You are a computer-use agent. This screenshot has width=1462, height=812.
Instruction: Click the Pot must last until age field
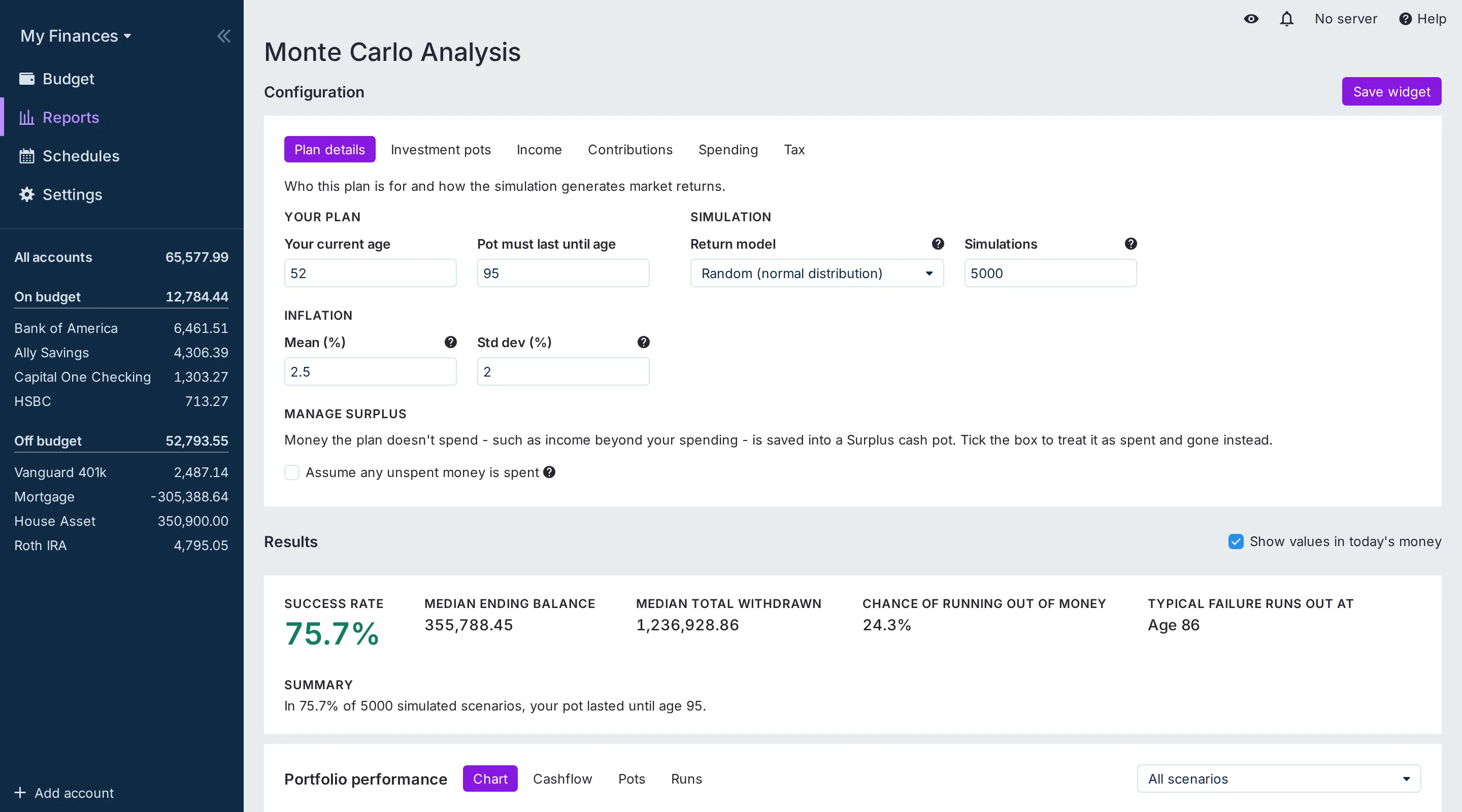pyautogui.click(x=563, y=274)
